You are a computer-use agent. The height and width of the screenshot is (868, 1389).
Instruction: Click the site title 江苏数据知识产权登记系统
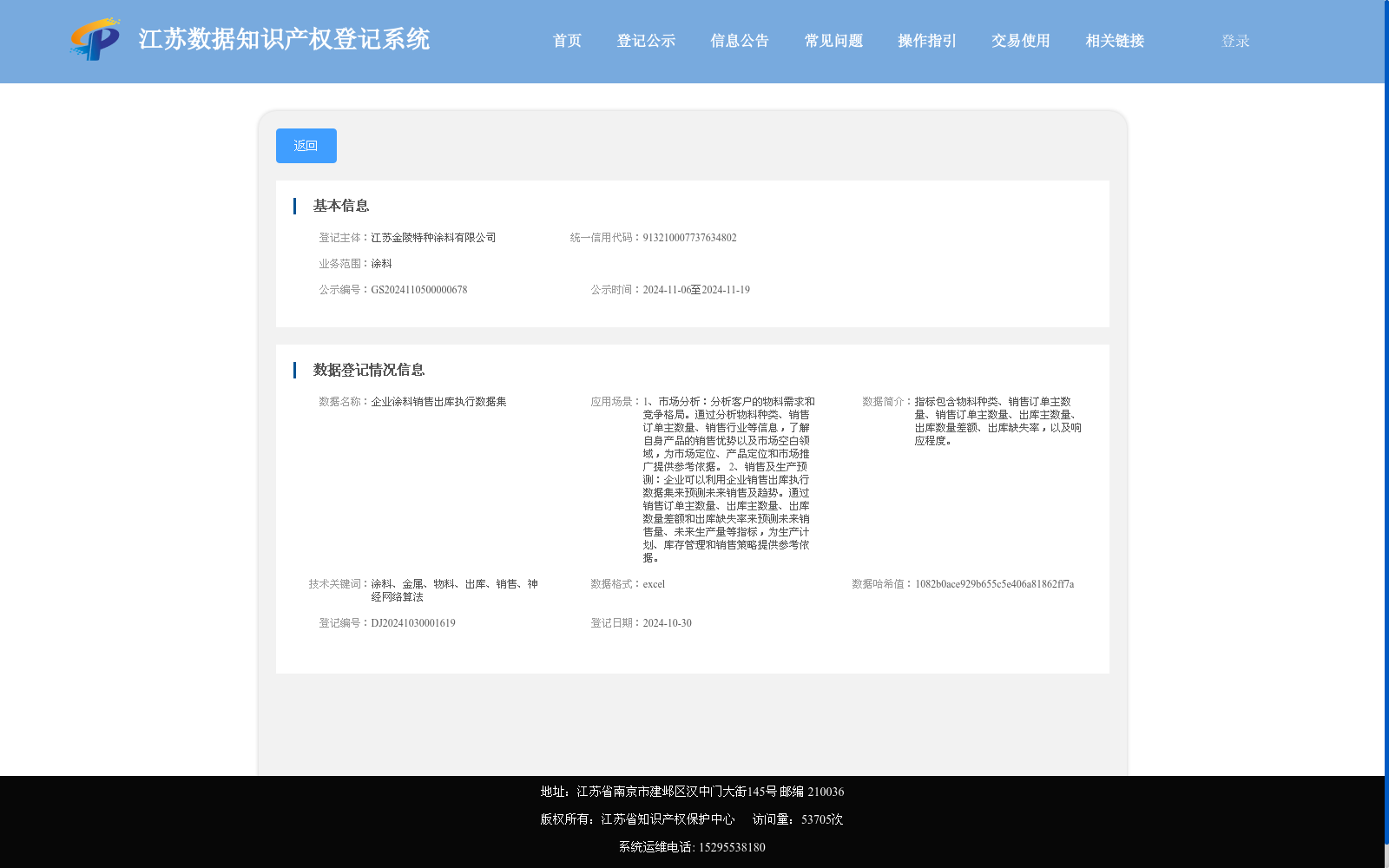(284, 39)
